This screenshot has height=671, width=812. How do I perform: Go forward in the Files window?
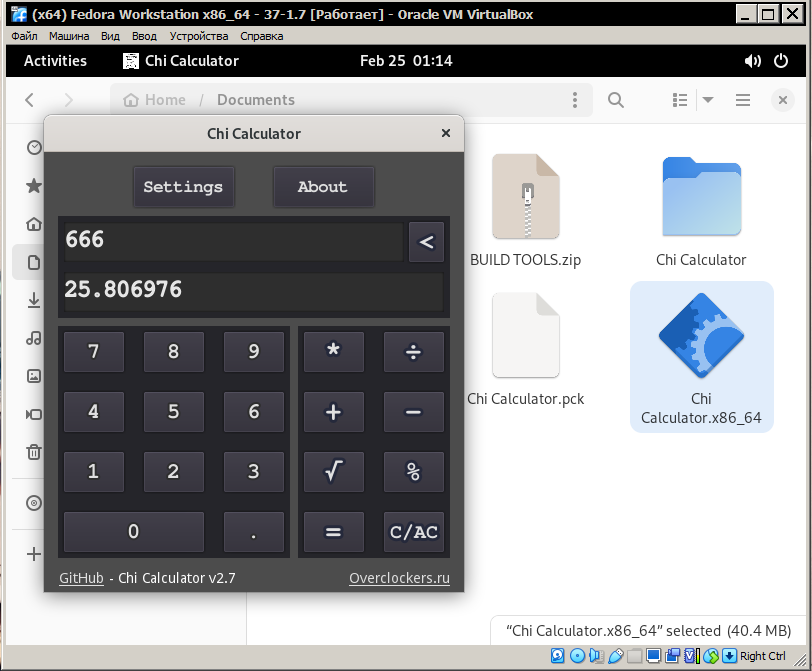pos(68,100)
